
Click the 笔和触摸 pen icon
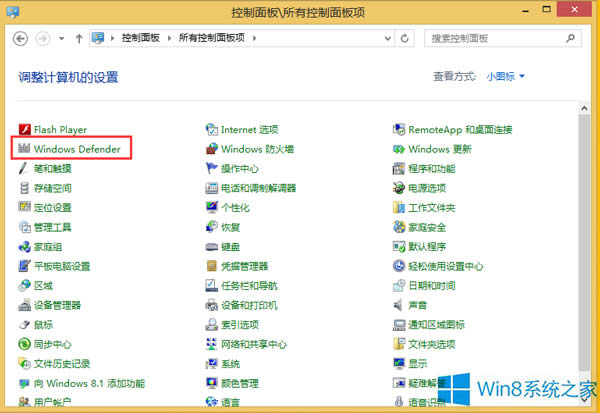click(24, 168)
